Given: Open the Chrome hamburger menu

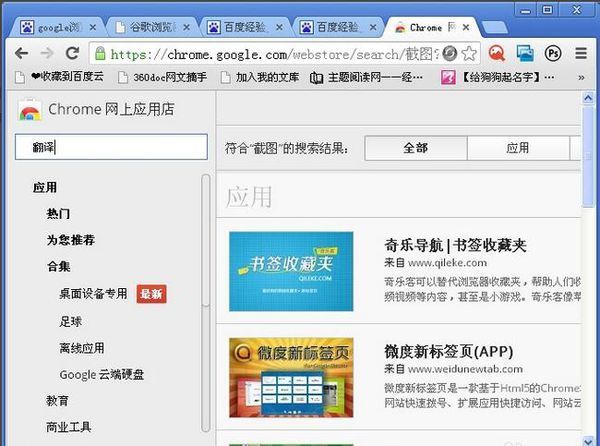Looking at the screenshot, I should point(581,53).
